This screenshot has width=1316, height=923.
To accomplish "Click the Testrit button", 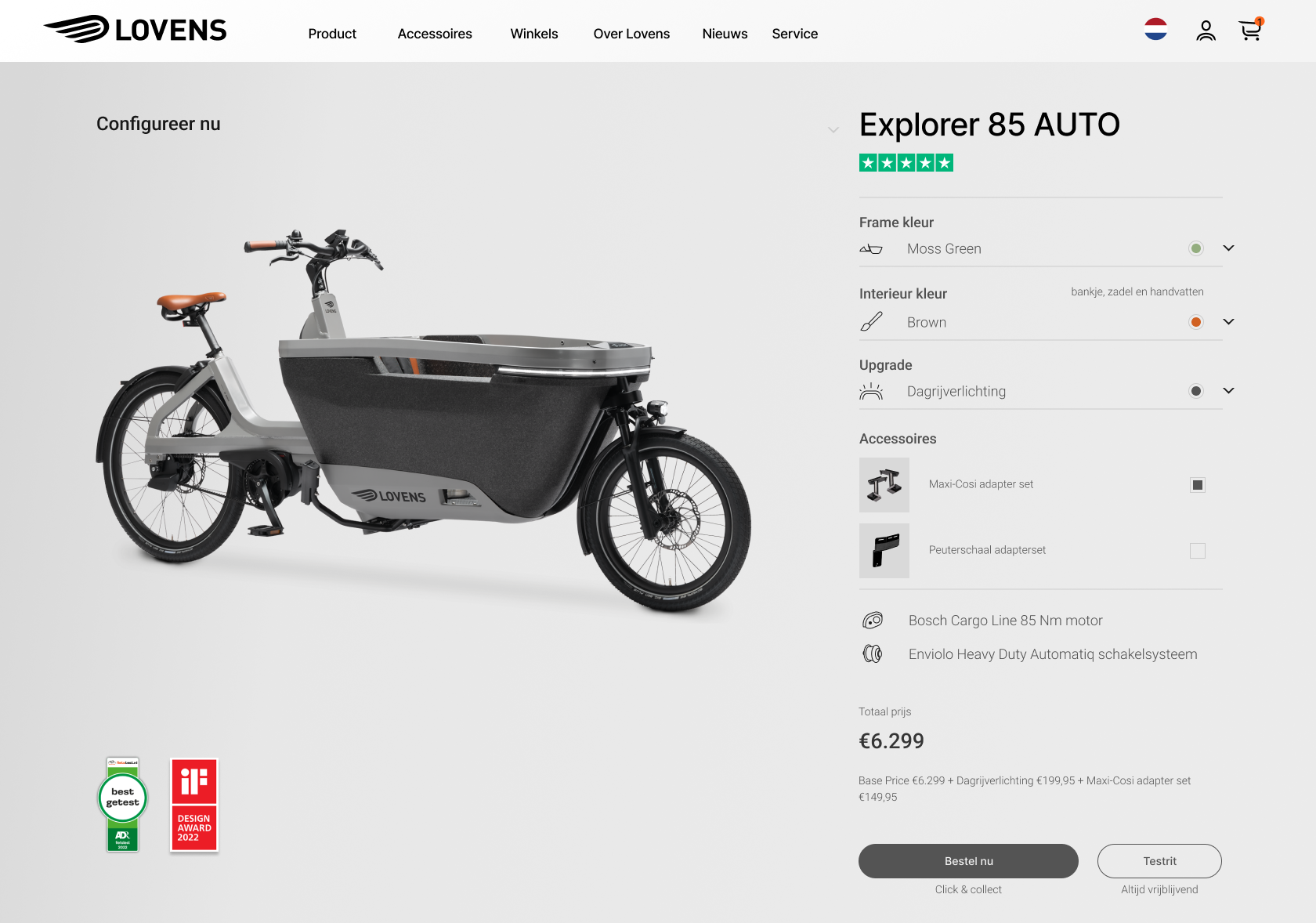I will (1159, 861).
